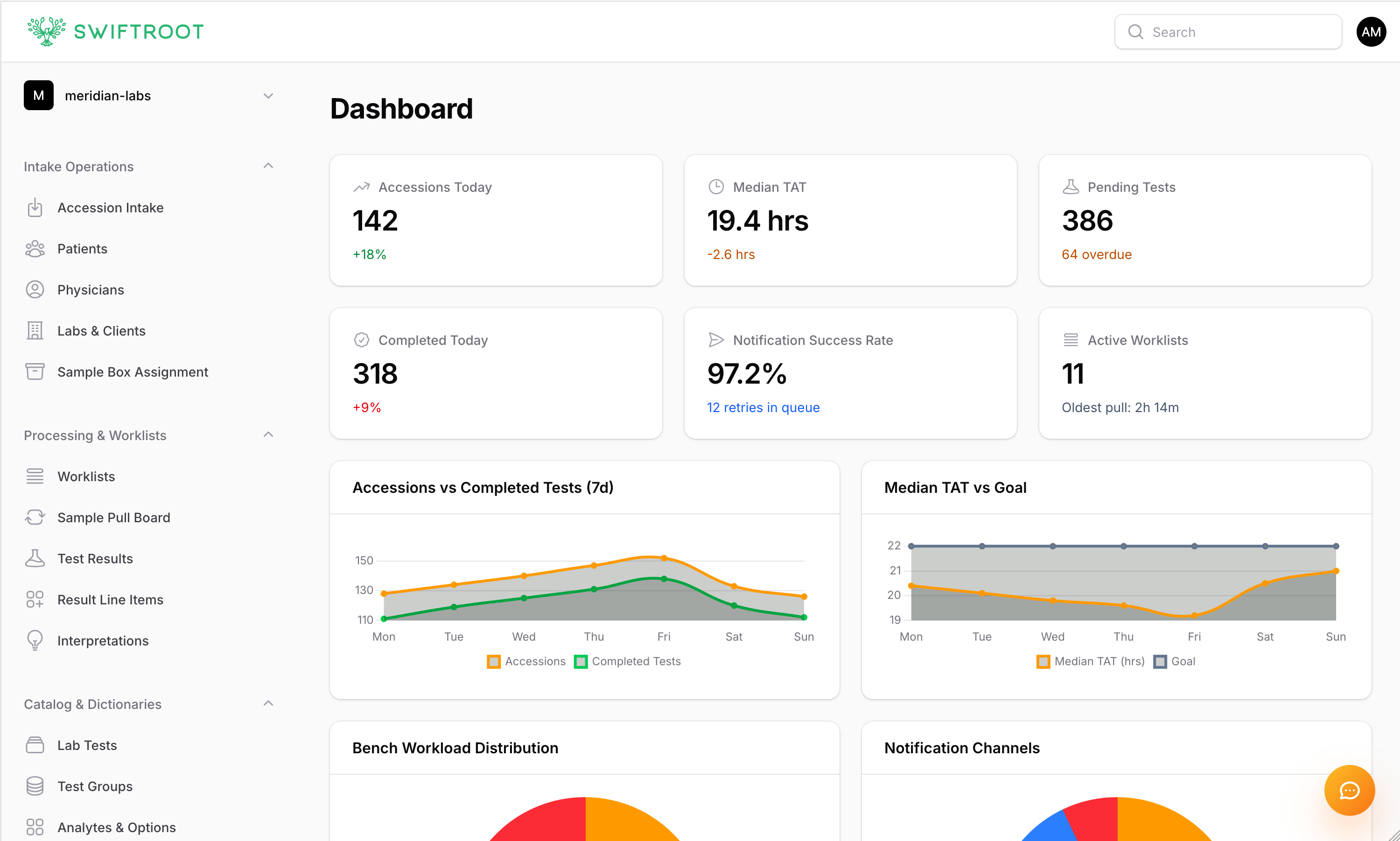The image size is (1400, 841).
Task: Toggle Goal series in TAT legend
Action: click(1174, 661)
